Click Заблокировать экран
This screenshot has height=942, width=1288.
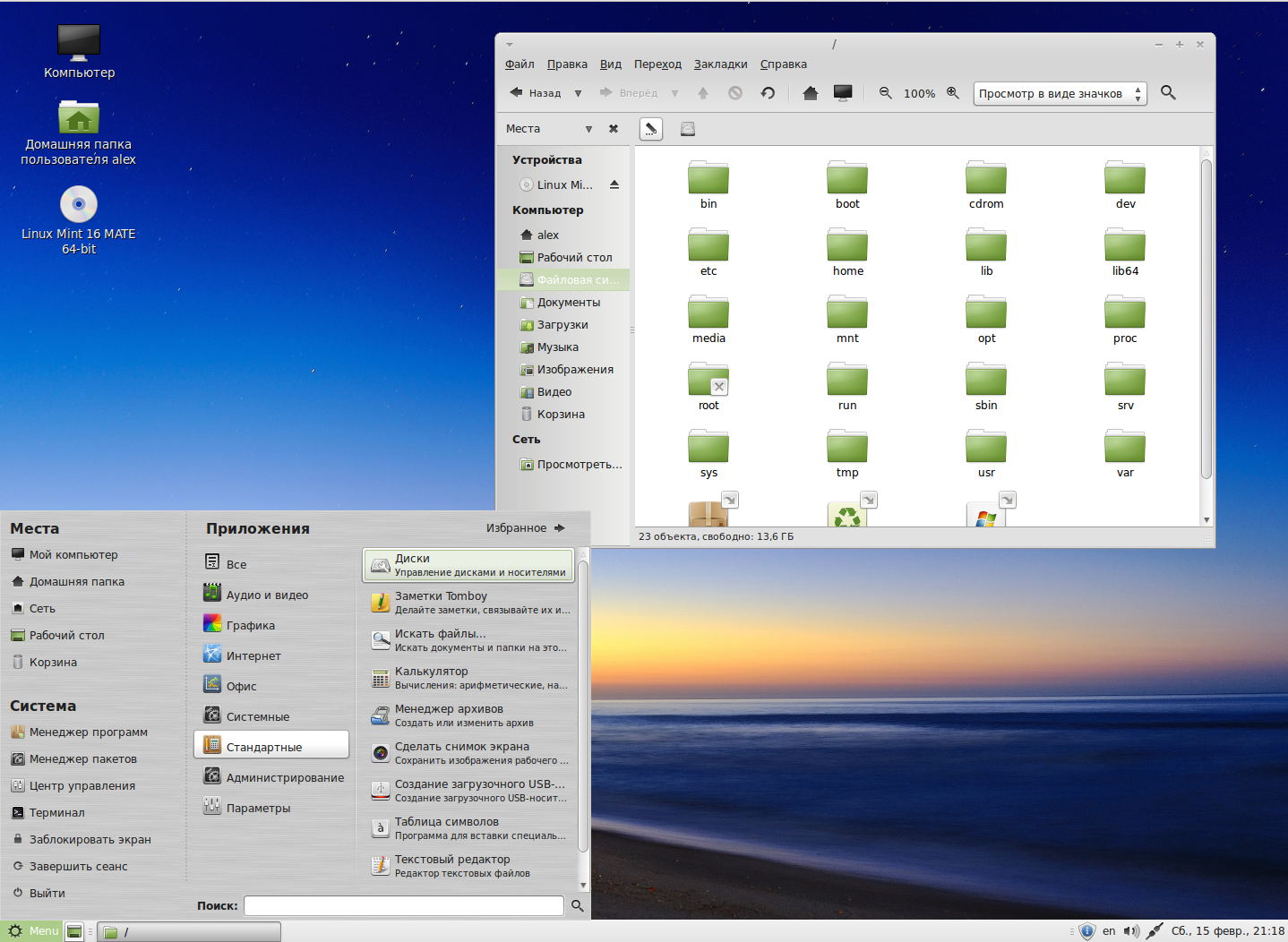coord(81,840)
